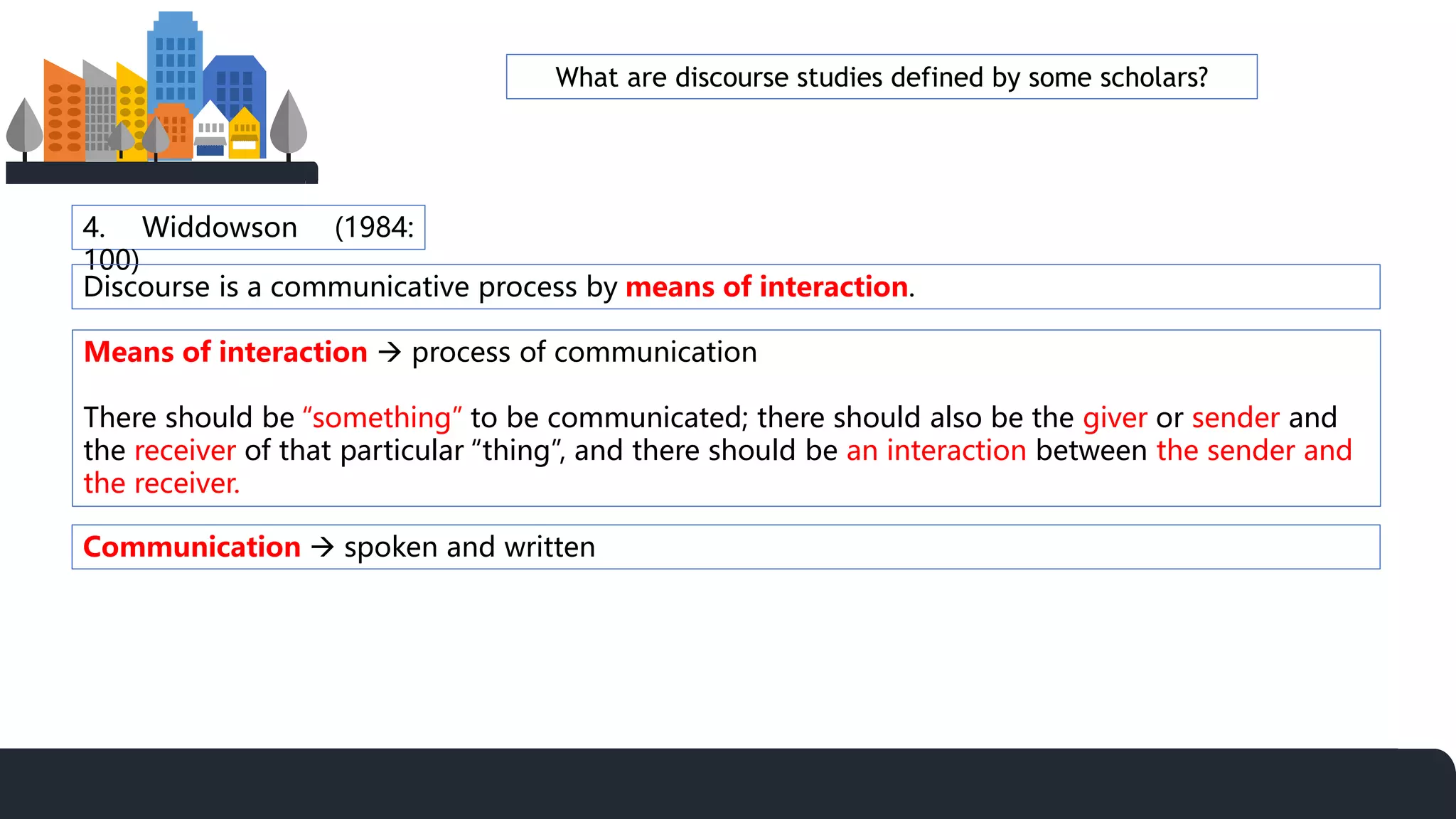The image size is (1456, 819).
Task: Click the red word “something”
Action: point(382,417)
